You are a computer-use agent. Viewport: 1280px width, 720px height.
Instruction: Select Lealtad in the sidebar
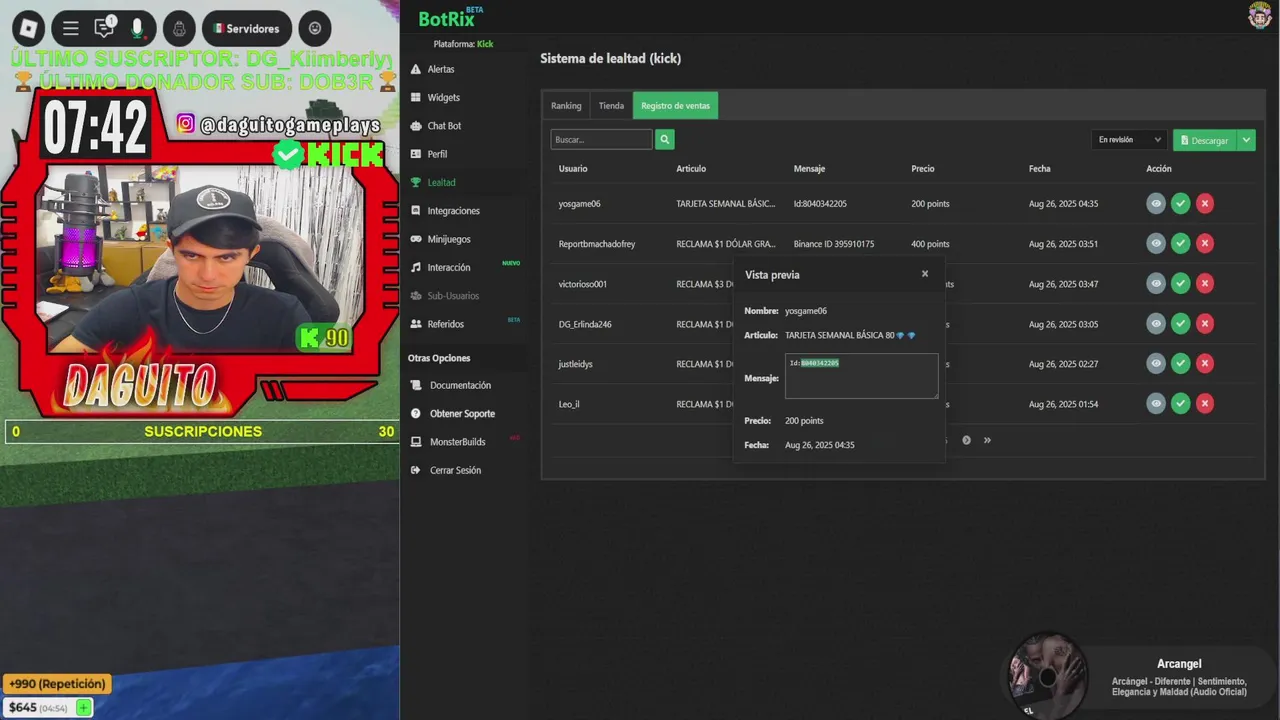[441, 182]
